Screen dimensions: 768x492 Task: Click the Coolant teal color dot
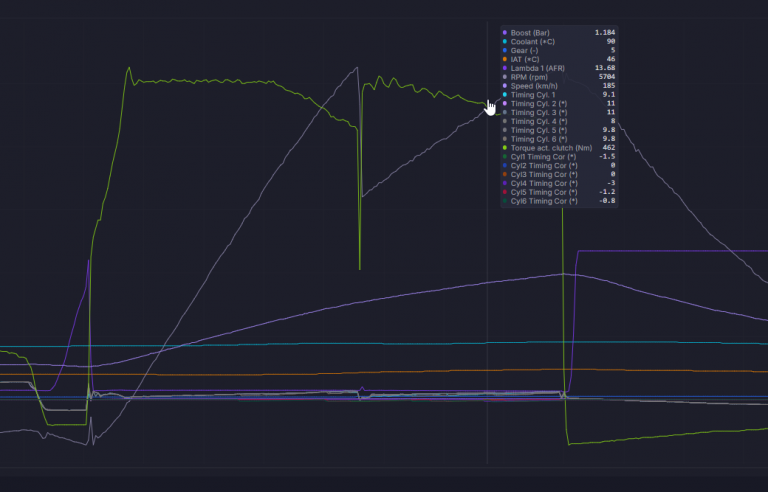504,42
